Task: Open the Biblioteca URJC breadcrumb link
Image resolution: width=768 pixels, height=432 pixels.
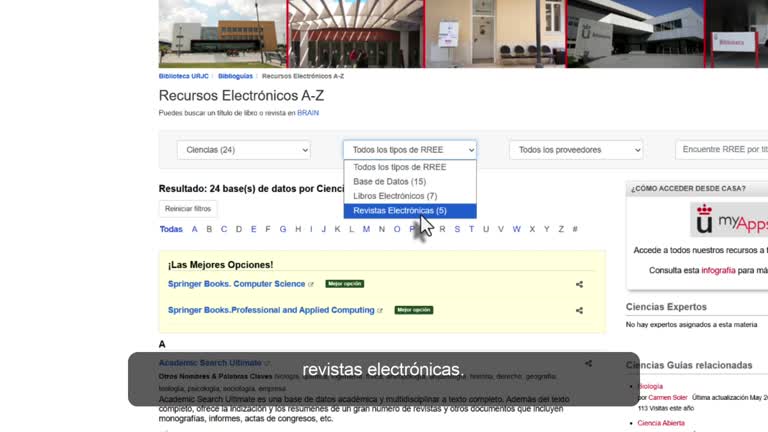Action: click(184, 76)
